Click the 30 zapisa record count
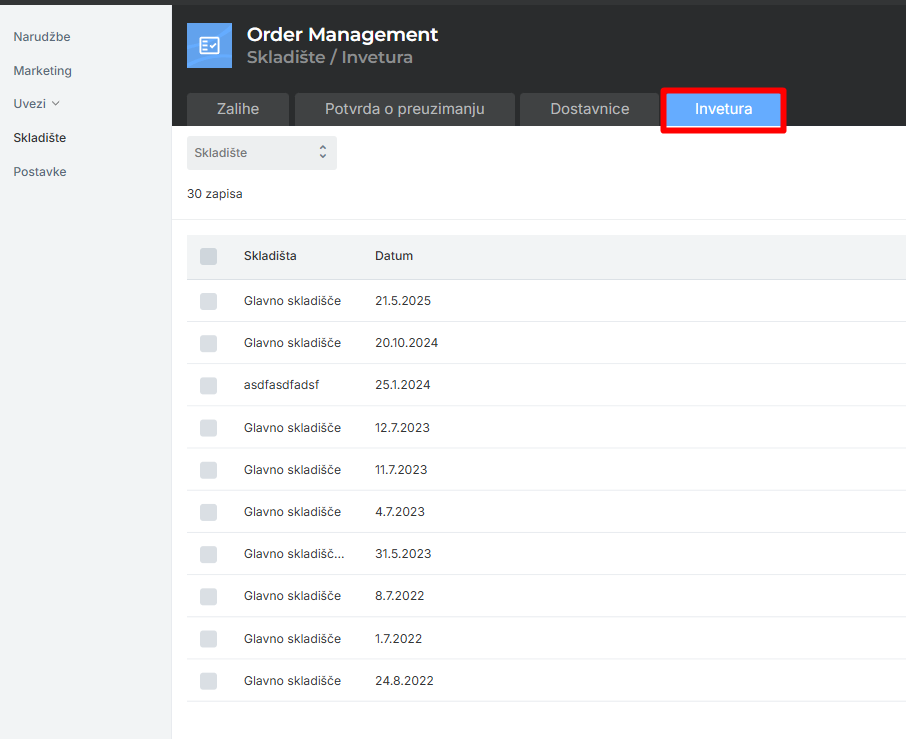This screenshot has height=739, width=906. click(214, 194)
